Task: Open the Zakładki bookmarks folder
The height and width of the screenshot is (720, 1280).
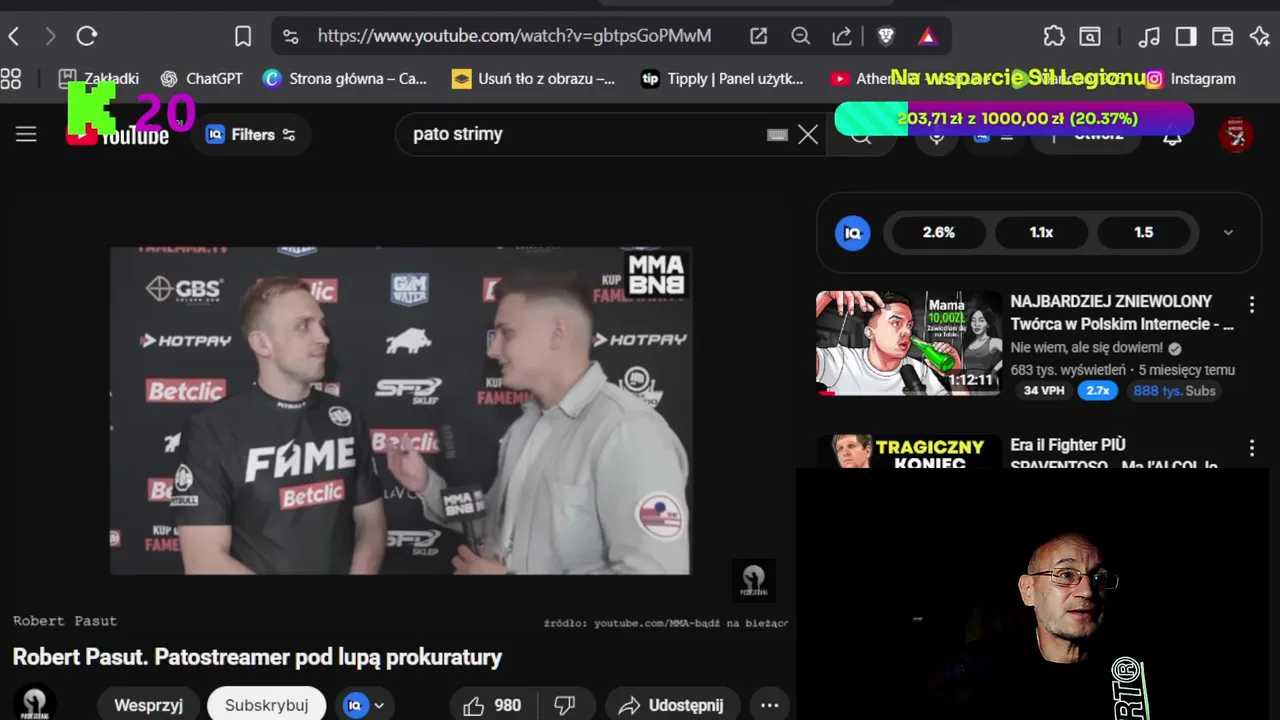Action: [99, 78]
